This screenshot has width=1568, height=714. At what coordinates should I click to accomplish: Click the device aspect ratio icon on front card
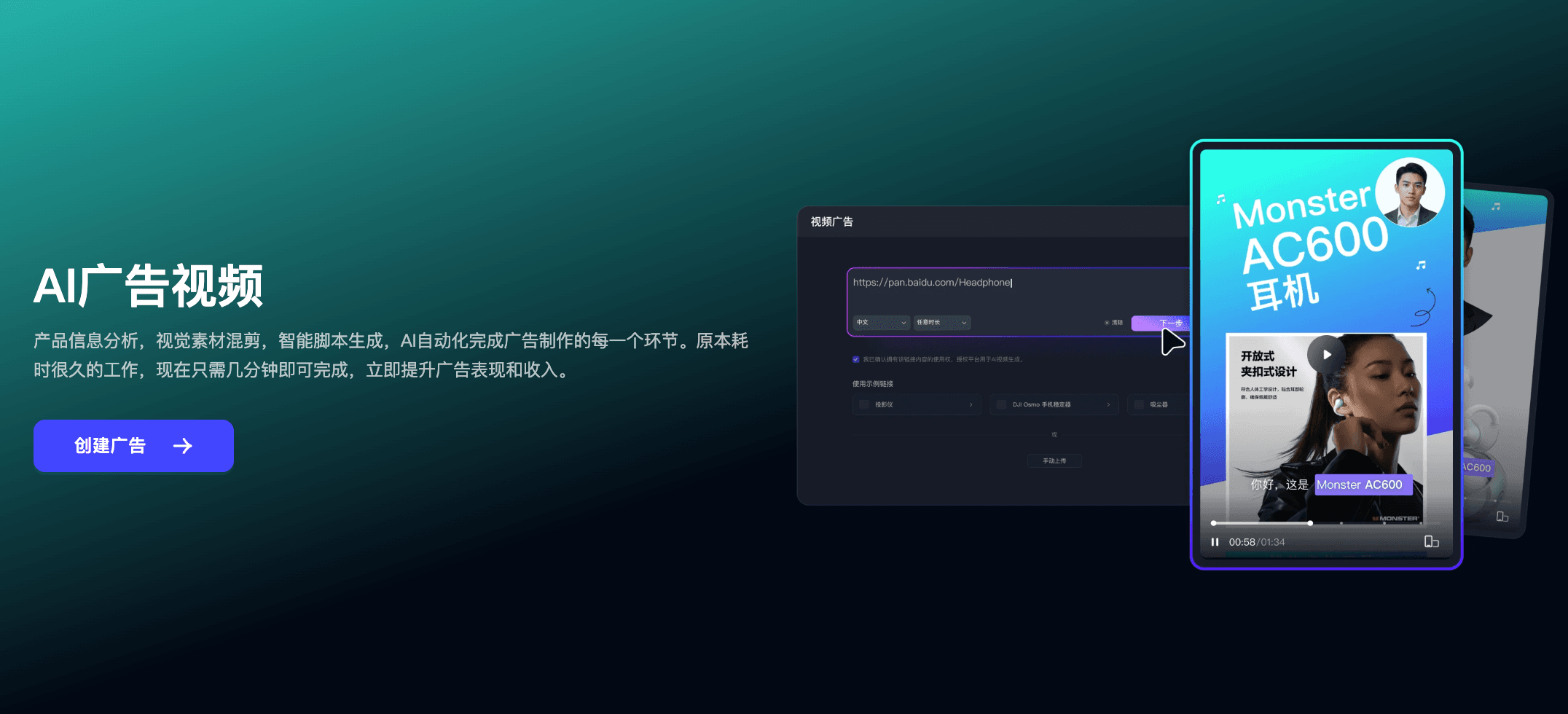tap(1431, 541)
